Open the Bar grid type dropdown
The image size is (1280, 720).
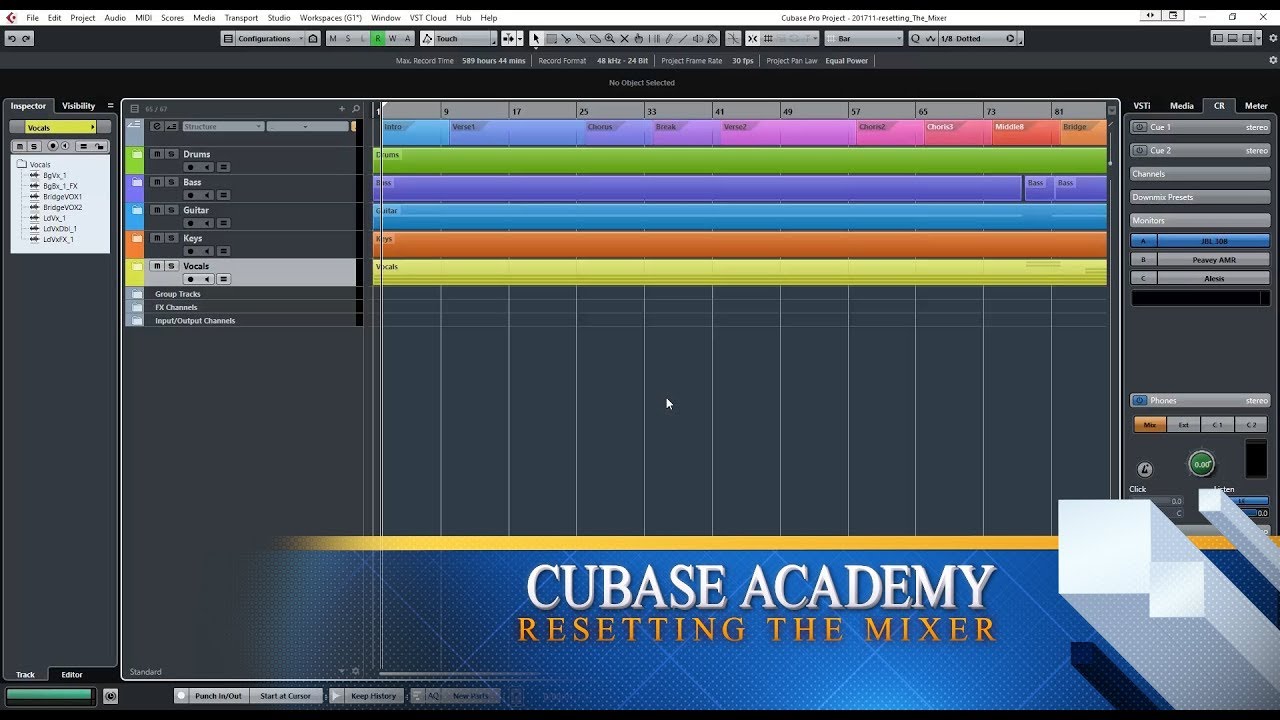pyautogui.click(x=864, y=38)
